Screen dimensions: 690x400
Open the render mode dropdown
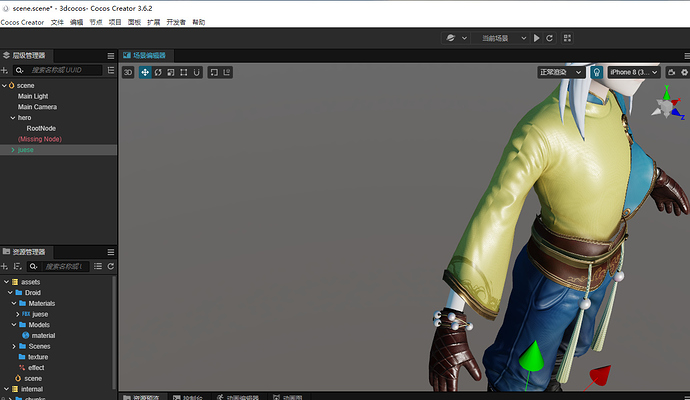(x=561, y=72)
